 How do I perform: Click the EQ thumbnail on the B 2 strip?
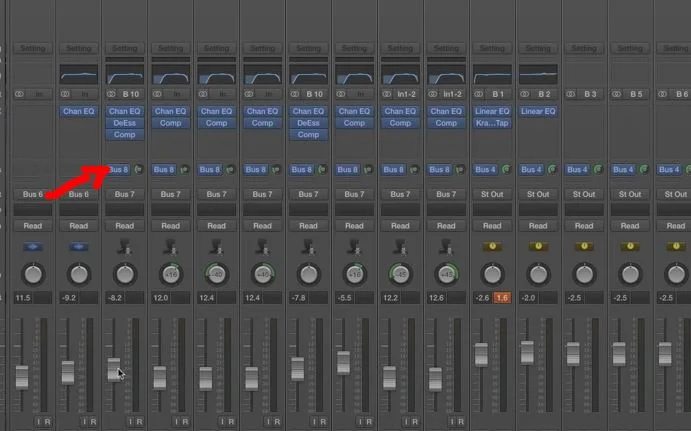click(538, 74)
